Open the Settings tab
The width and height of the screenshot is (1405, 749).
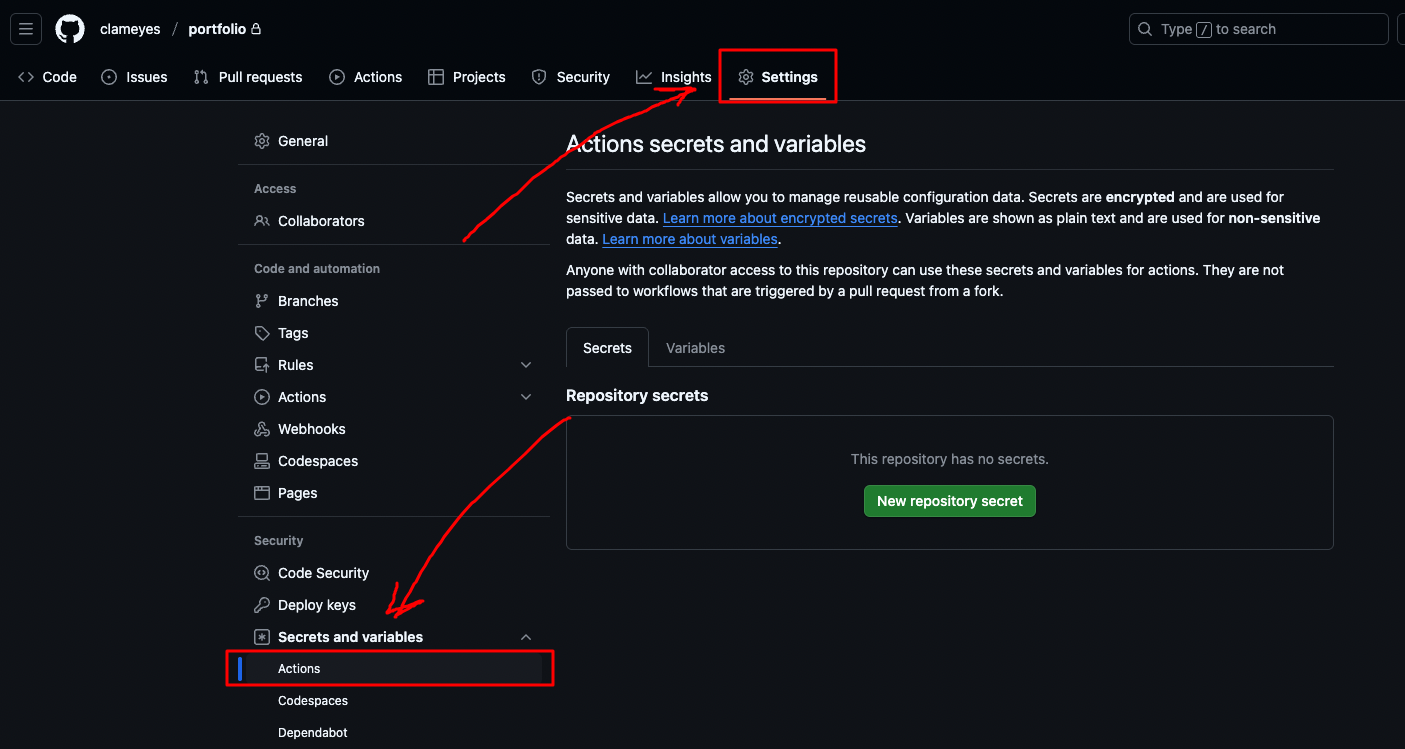778,77
